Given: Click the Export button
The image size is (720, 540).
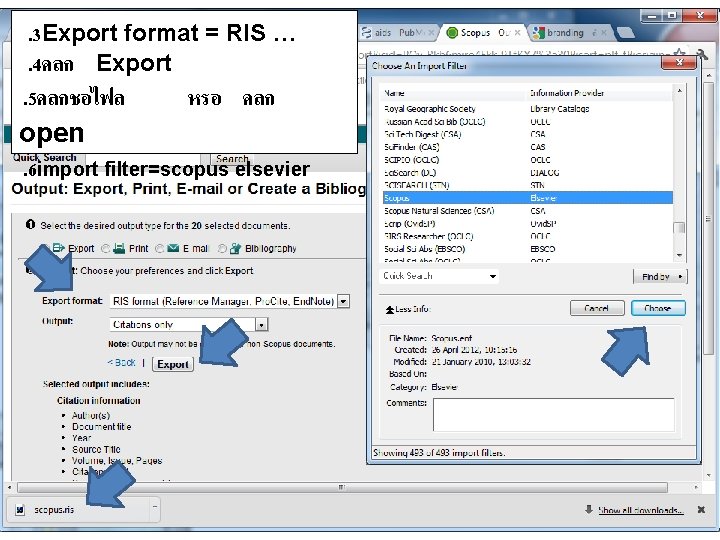Looking at the screenshot, I should (173, 364).
